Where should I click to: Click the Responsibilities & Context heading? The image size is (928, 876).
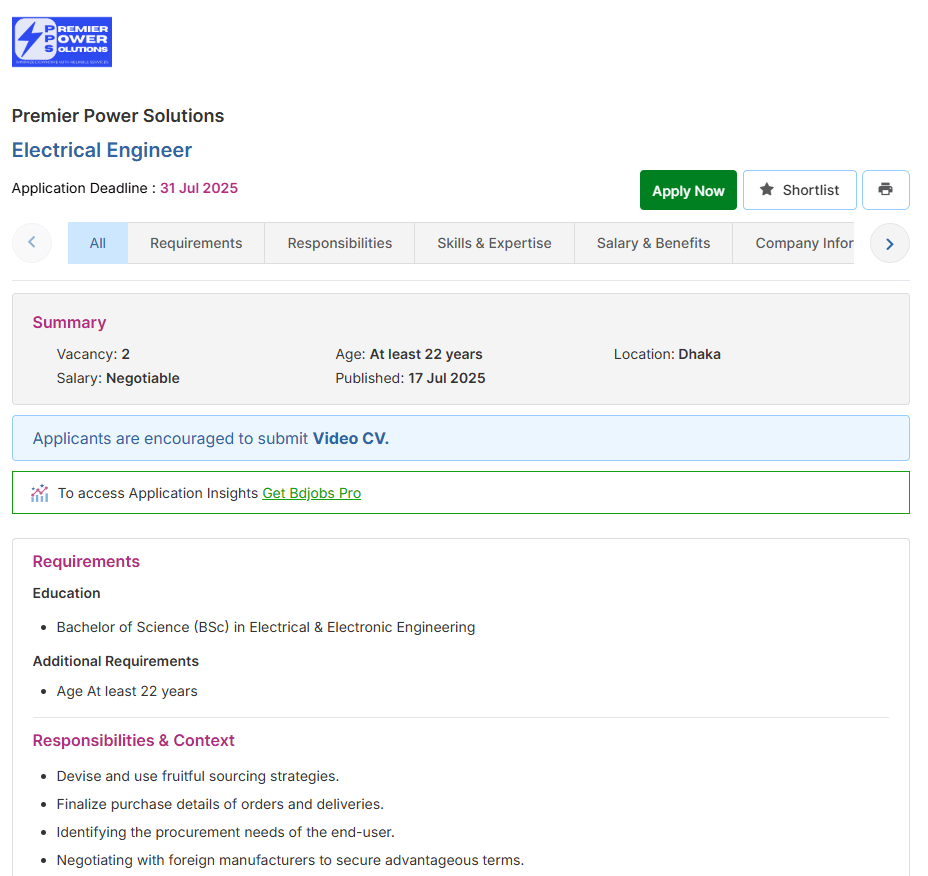(x=133, y=740)
